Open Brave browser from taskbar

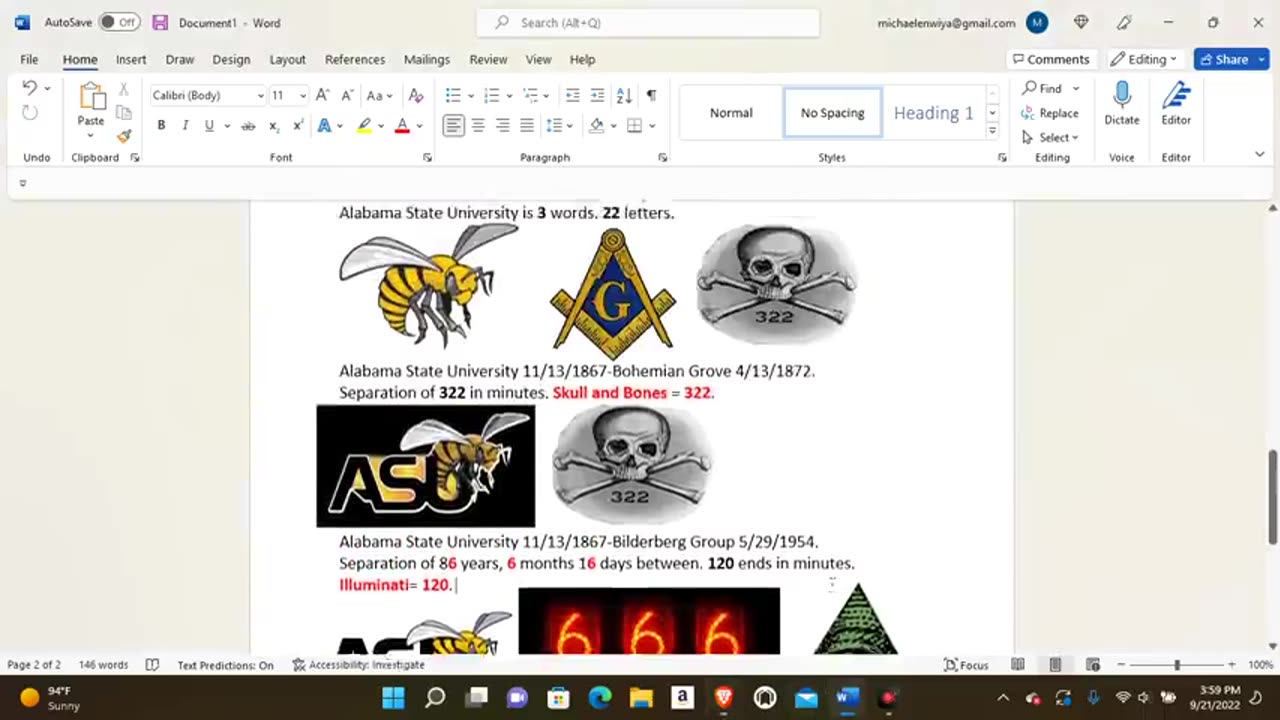tap(723, 697)
